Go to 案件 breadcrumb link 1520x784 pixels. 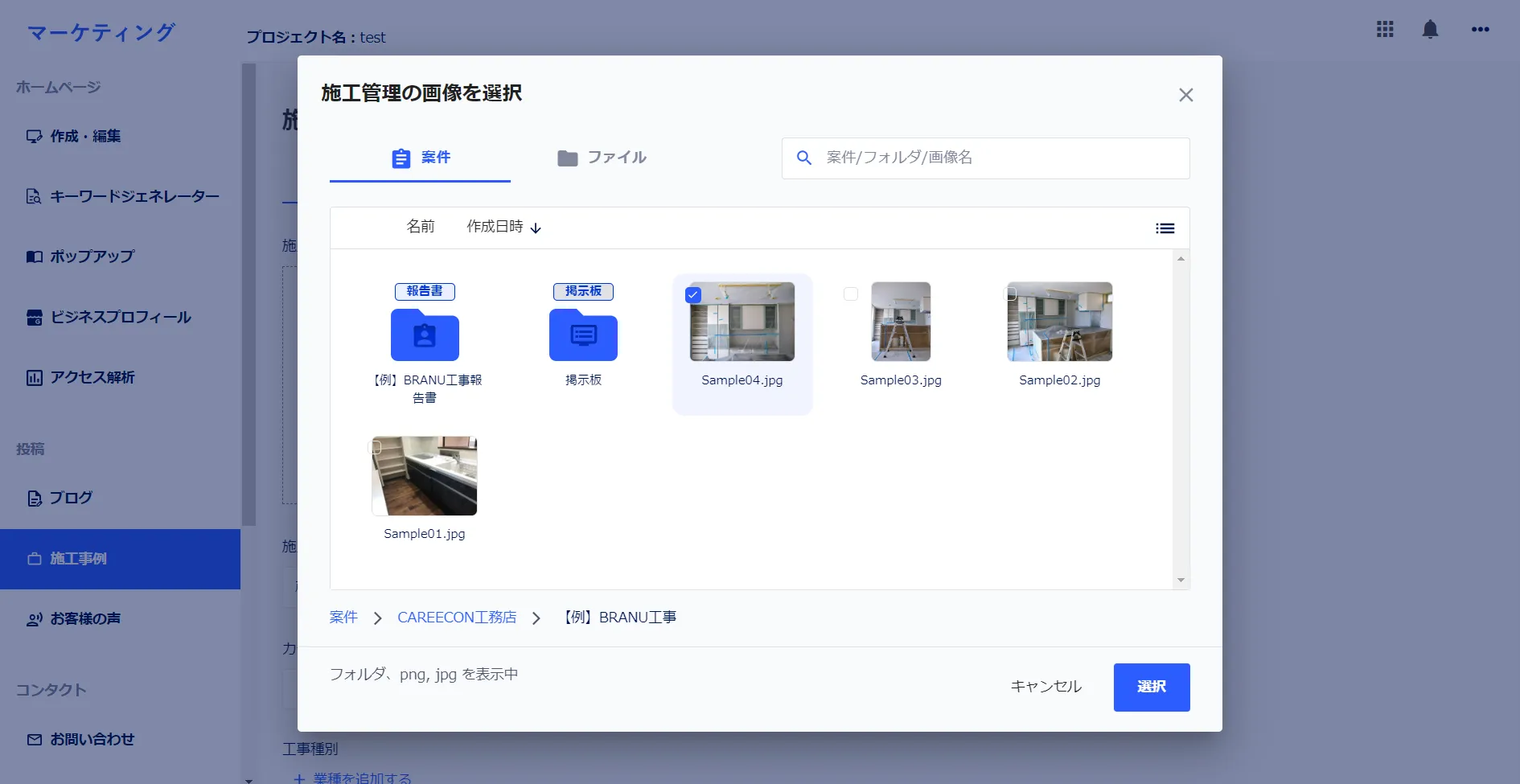(x=343, y=618)
